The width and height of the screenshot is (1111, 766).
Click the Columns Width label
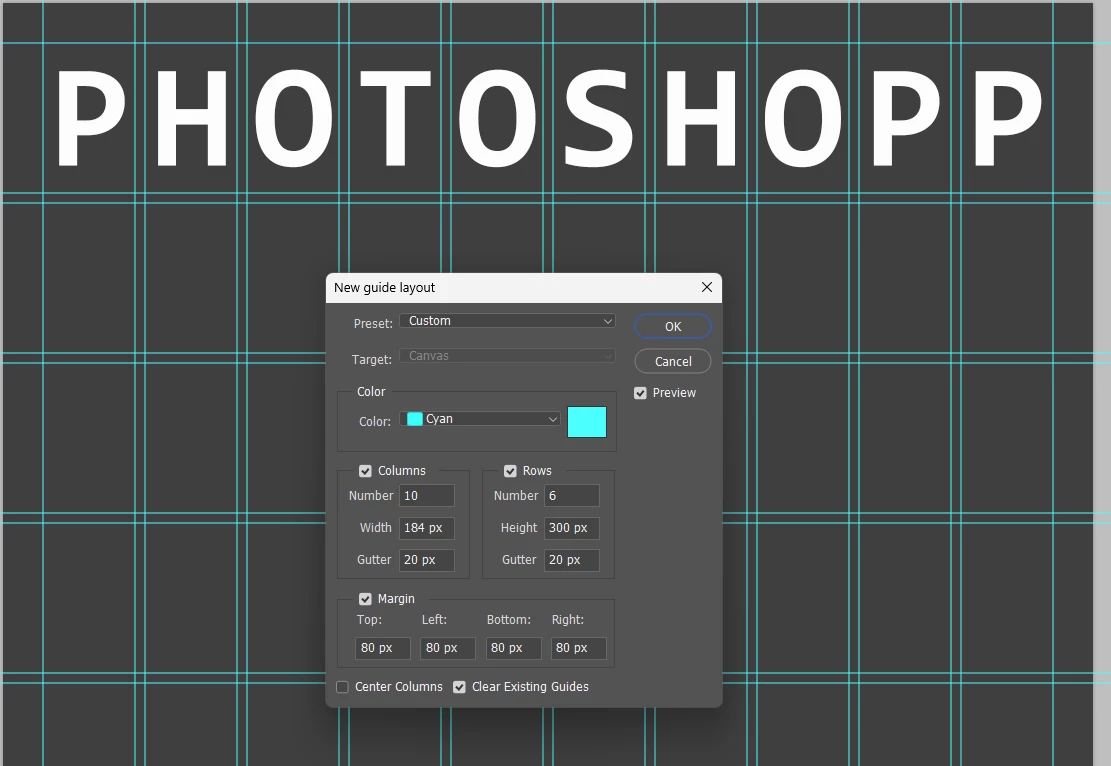click(x=376, y=528)
